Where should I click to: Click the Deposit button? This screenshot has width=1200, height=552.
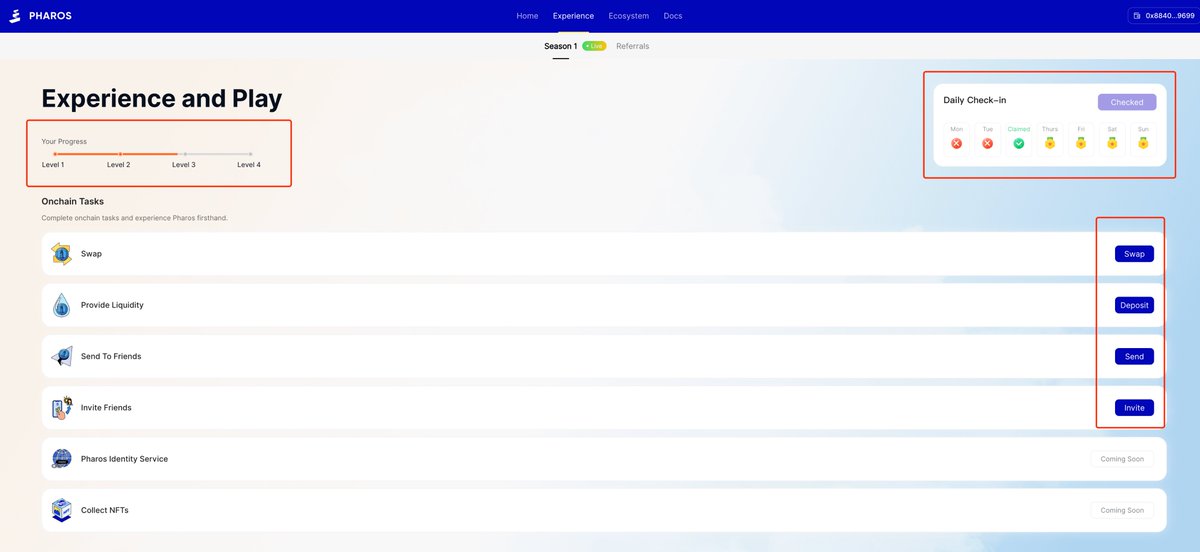click(x=1134, y=305)
